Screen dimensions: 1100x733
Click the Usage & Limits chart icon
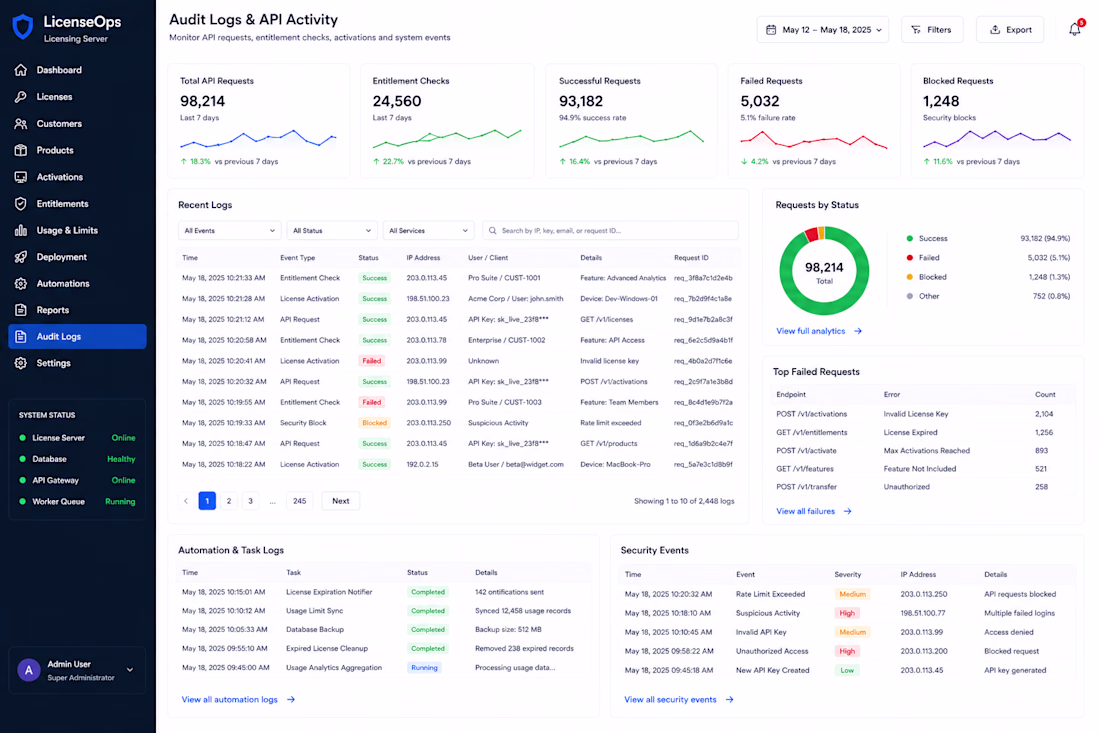point(21,230)
